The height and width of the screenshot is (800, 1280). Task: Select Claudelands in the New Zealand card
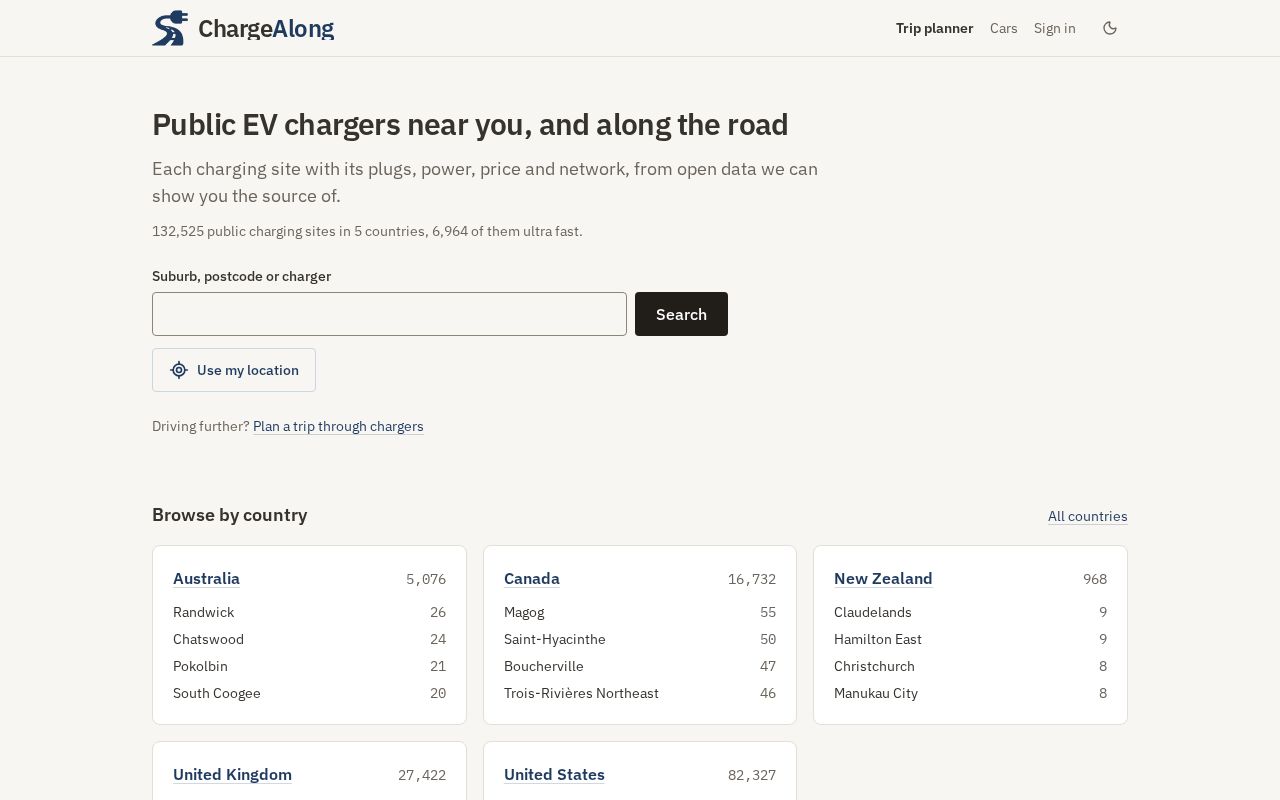click(873, 612)
